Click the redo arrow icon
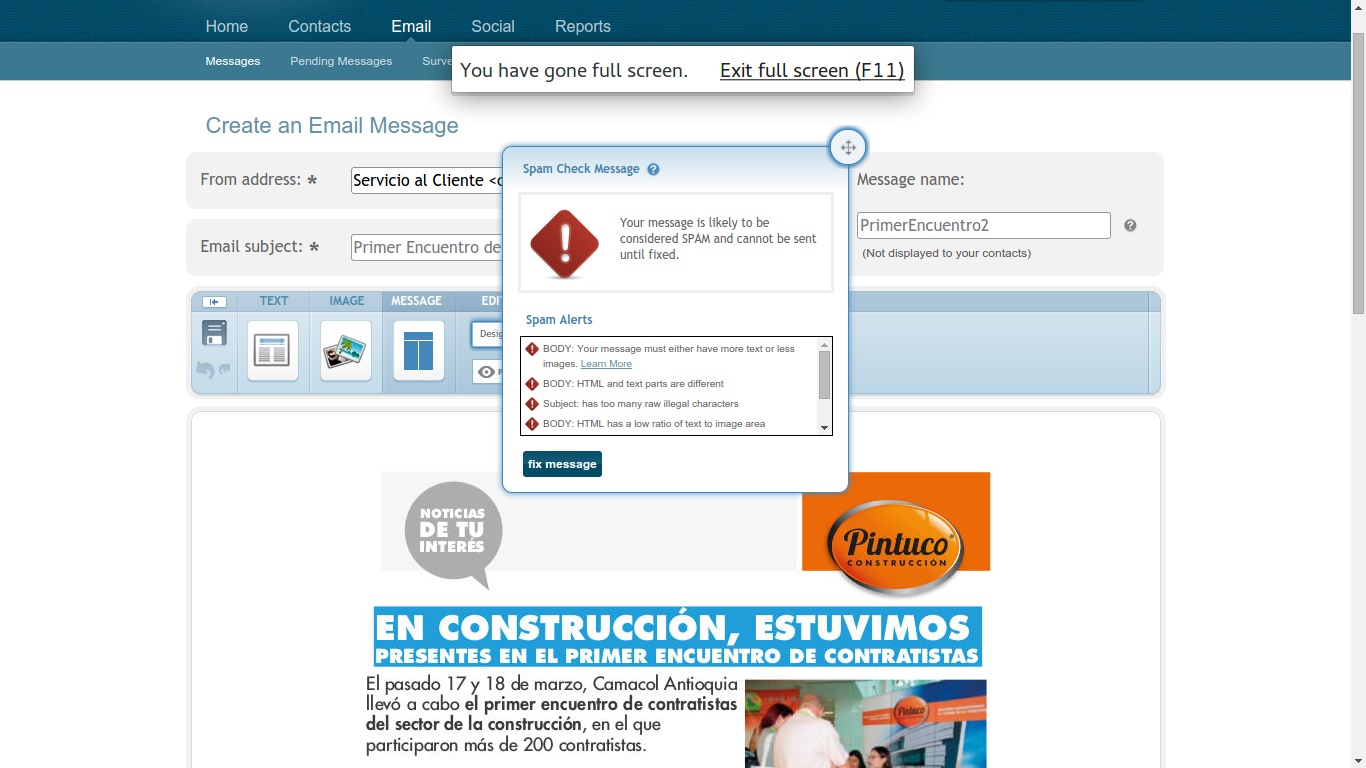Screen dimensions: 1366x768 pyautogui.click(x=224, y=369)
